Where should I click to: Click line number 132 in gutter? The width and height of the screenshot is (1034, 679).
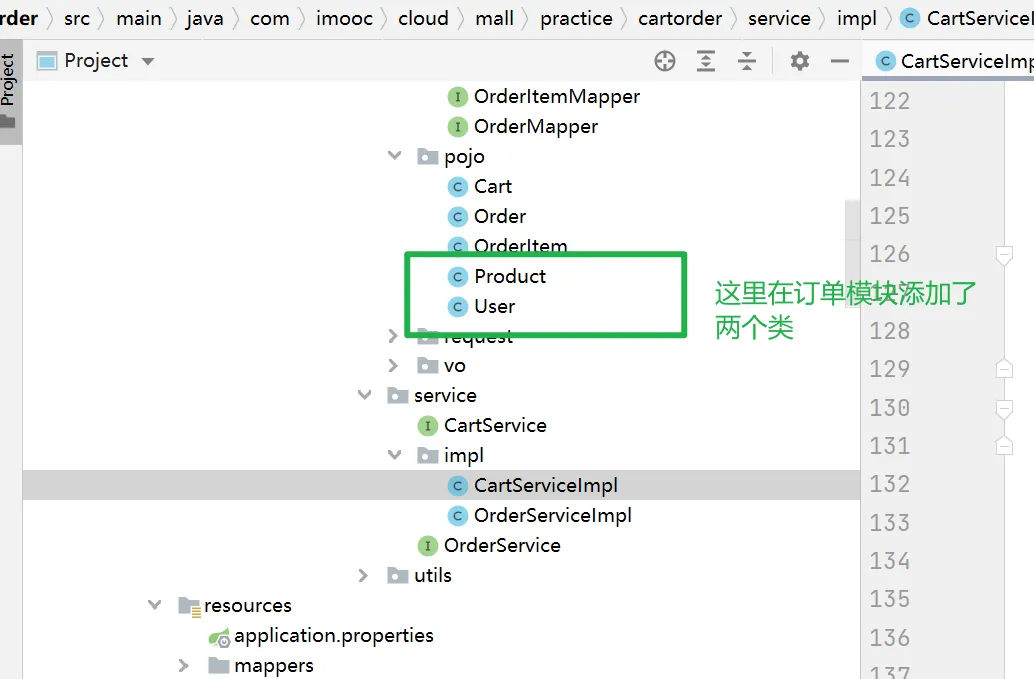click(x=890, y=485)
